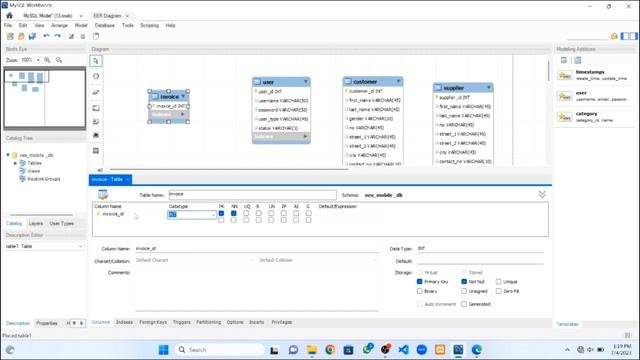Enable the Unsigned checkbox

[464, 291]
